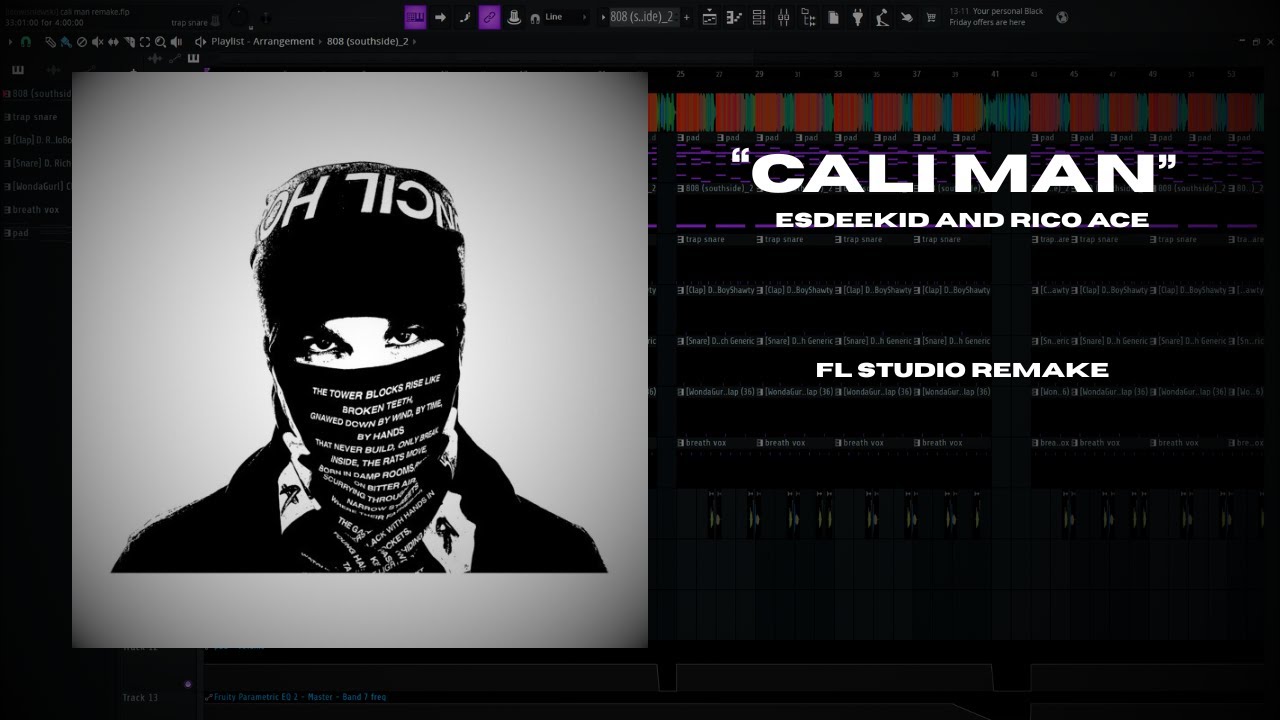This screenshot has width=1280, height=720.
Task: Select the [WondaGurl] pattern in picker
Action: point(37,186)
